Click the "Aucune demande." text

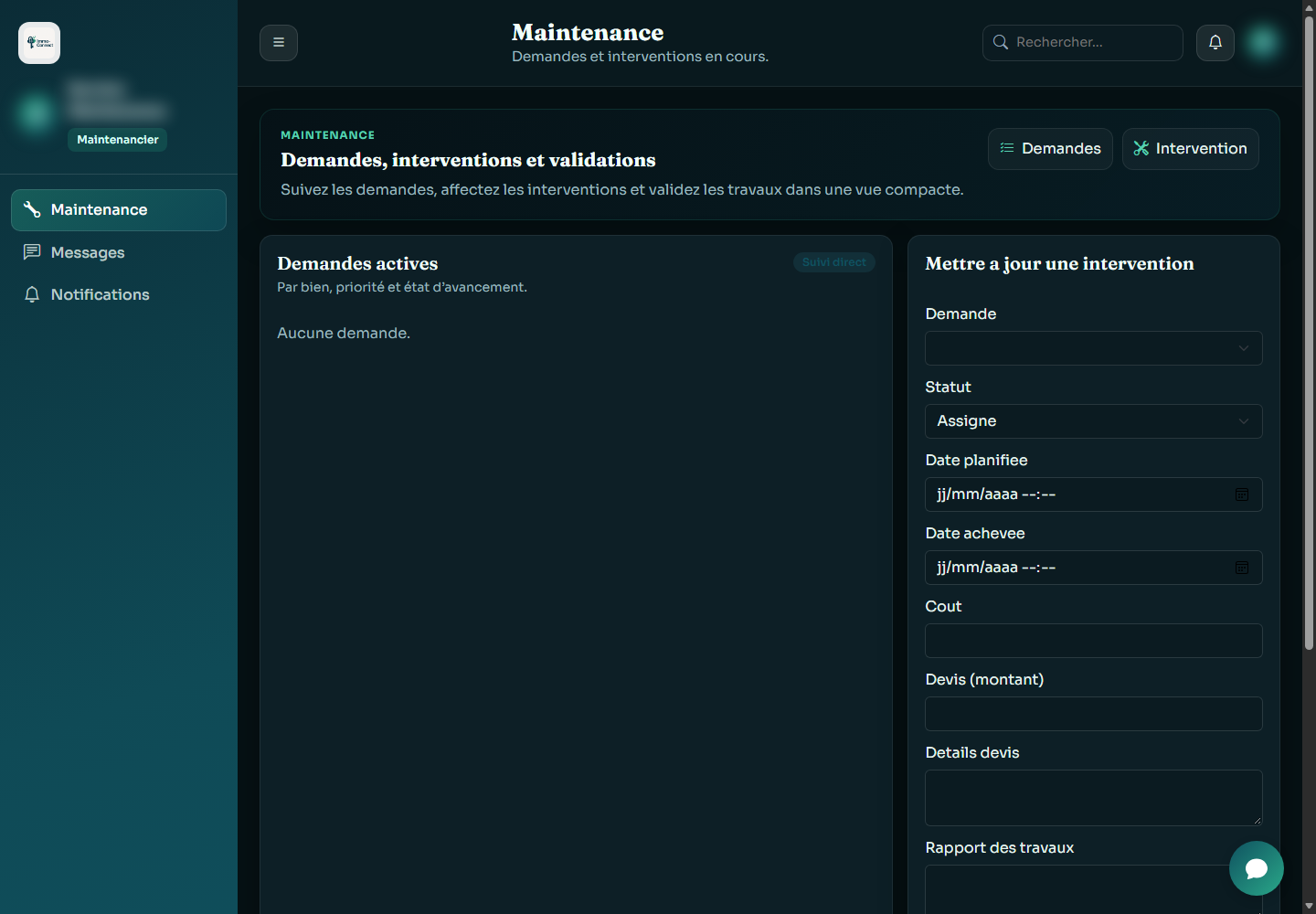tap(344, 334)
